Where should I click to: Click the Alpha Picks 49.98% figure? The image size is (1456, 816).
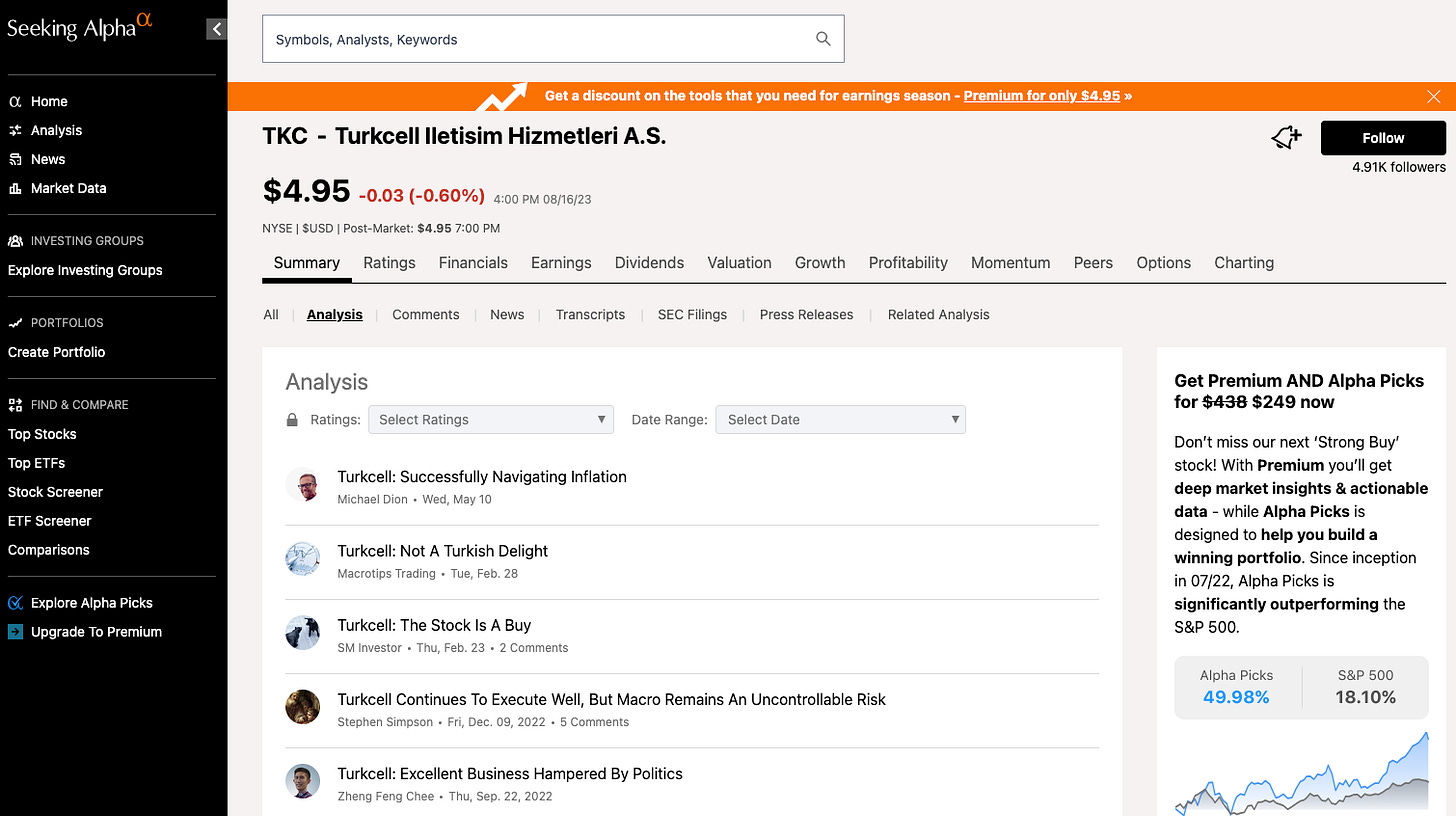(1236, 697)
